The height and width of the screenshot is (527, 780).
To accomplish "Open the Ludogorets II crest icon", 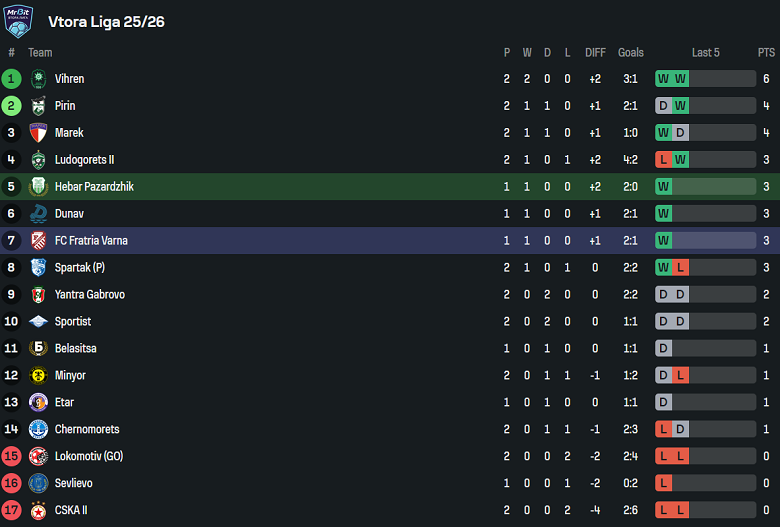I will tap(38, 160).
